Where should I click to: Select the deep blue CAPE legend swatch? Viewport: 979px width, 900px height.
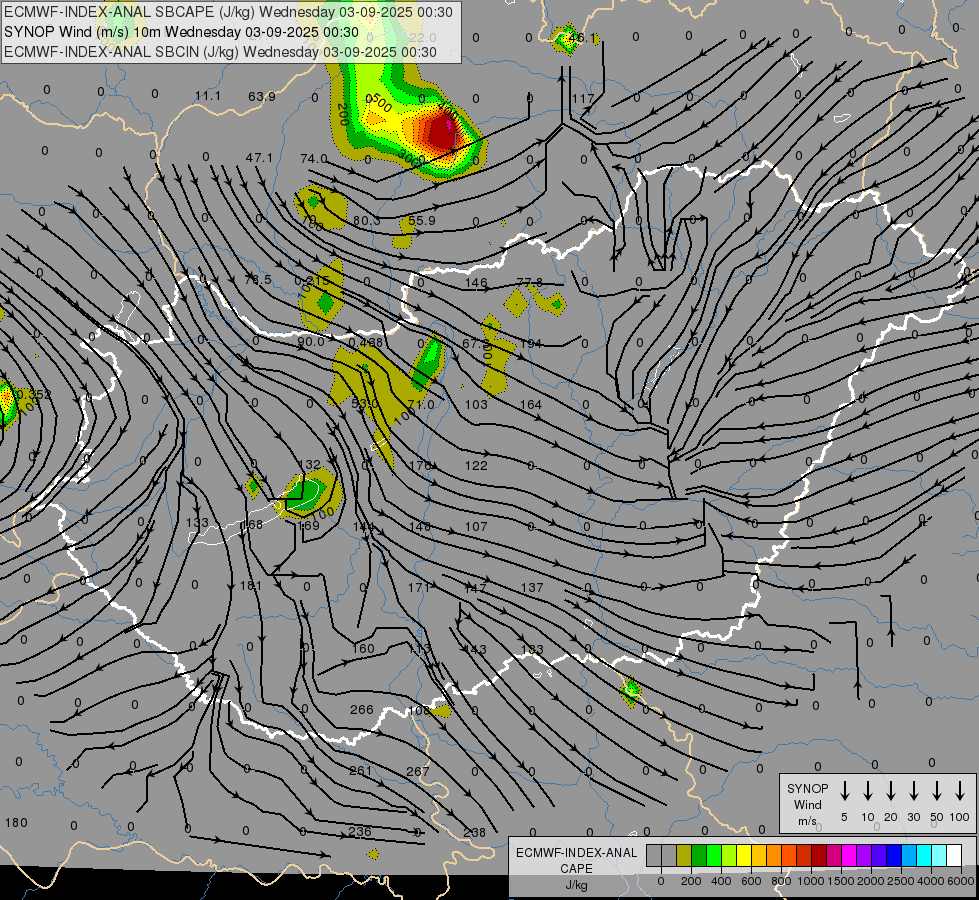point(893,855)
